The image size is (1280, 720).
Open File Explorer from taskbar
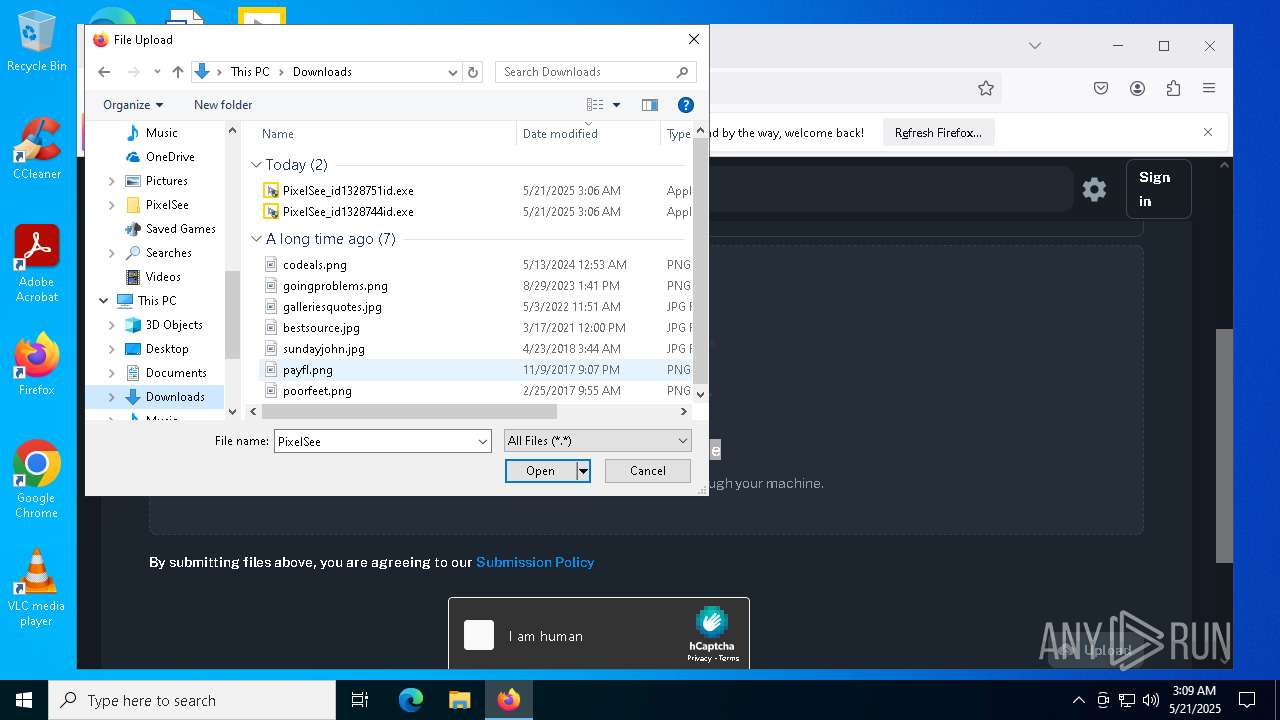(x=459, y=700)
